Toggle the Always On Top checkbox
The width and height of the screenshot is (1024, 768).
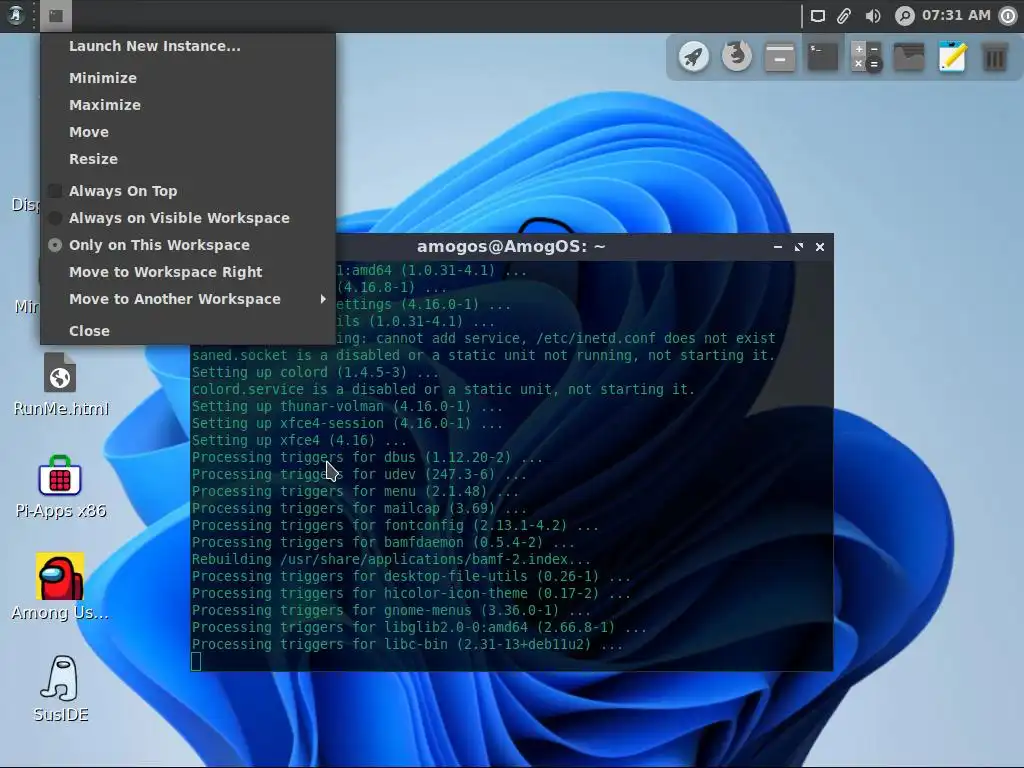click(x=56, y=191)
